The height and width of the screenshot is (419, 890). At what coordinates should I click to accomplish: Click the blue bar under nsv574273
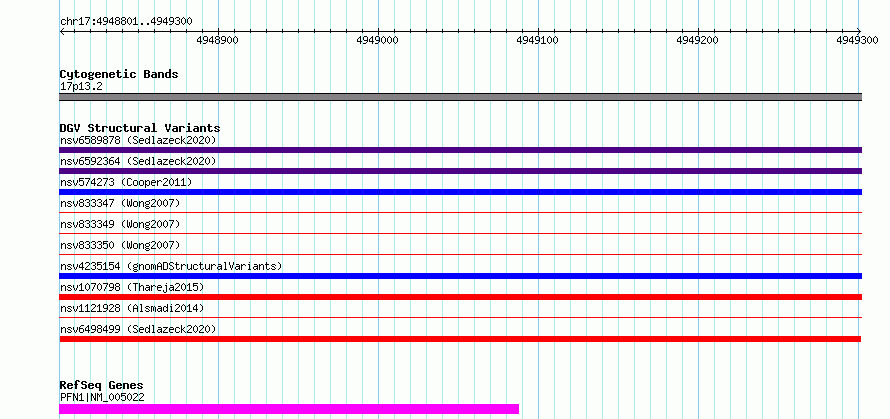pyautogui.click(x=460, y=192)
